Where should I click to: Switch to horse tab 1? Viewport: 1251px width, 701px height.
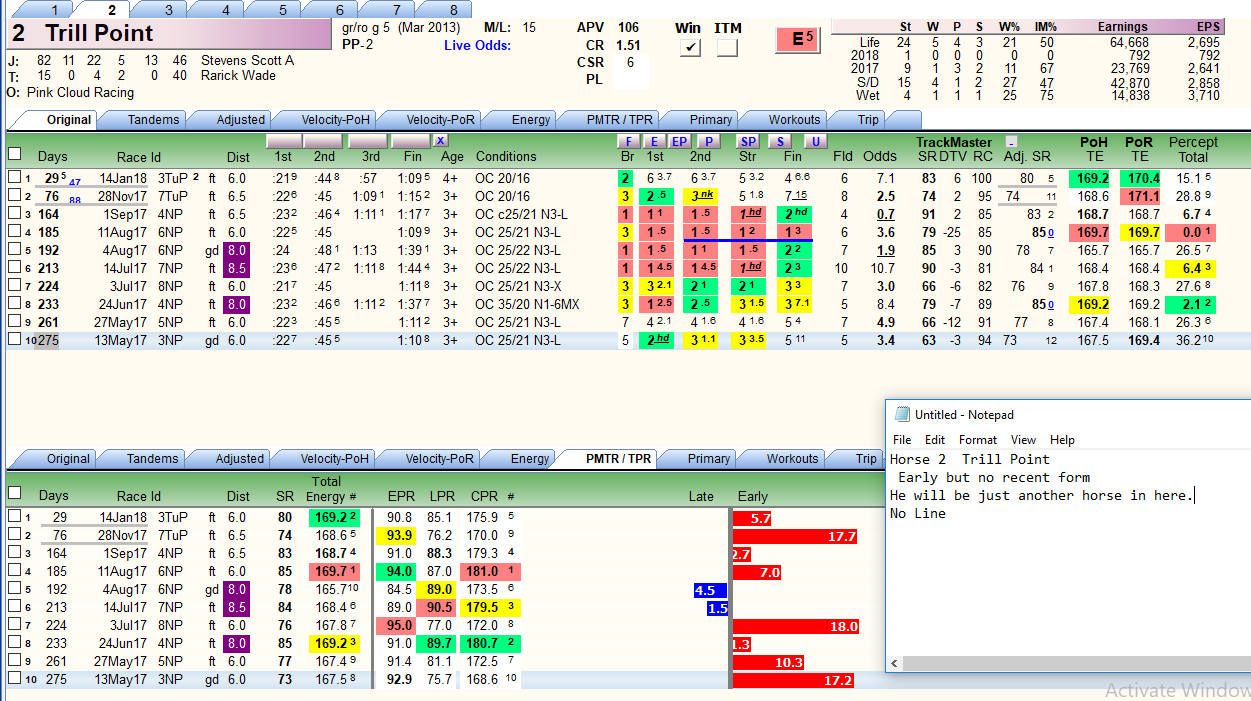54,9
